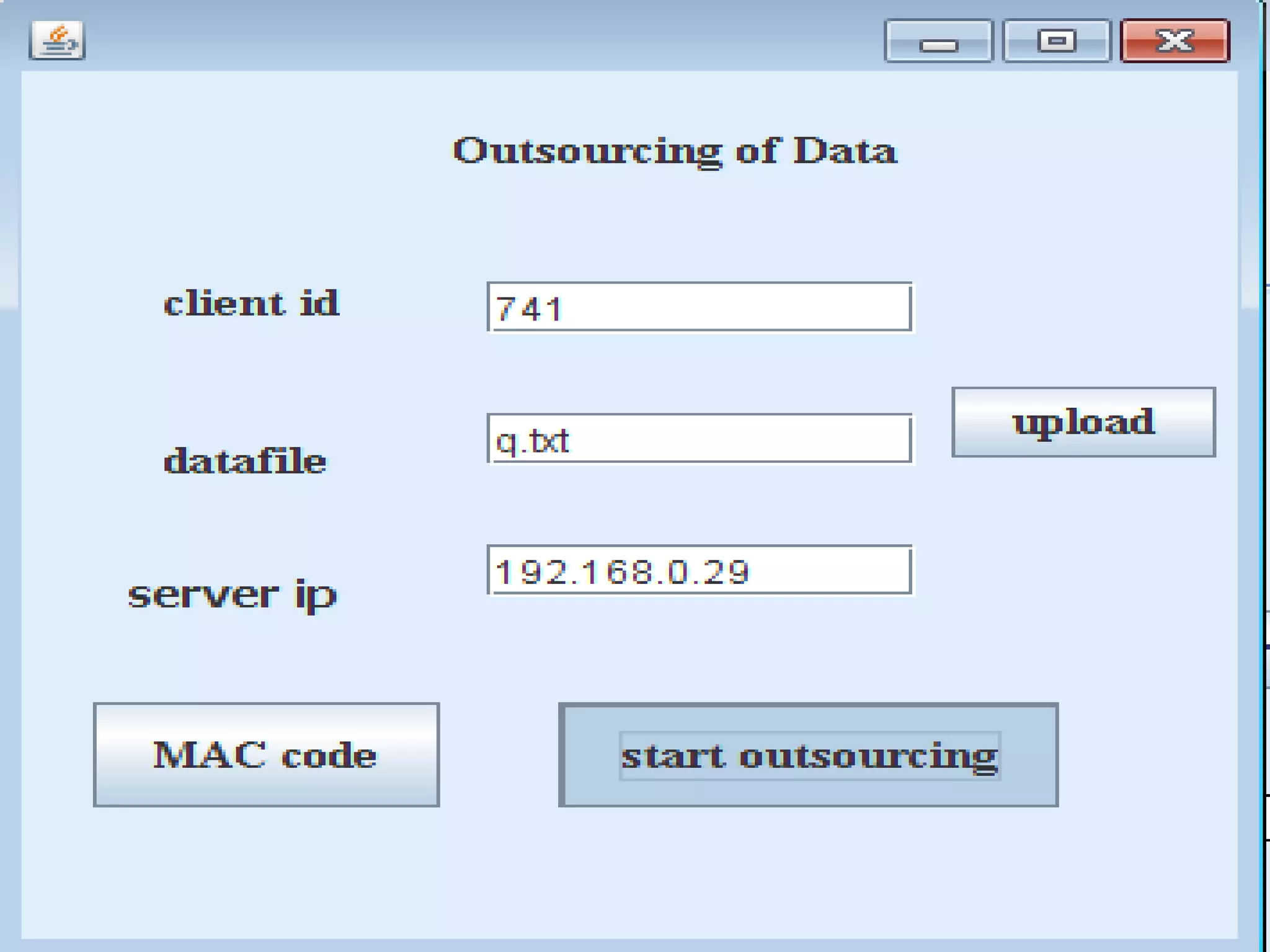
Task: Click the MAC code button
Action: [266, 755]
